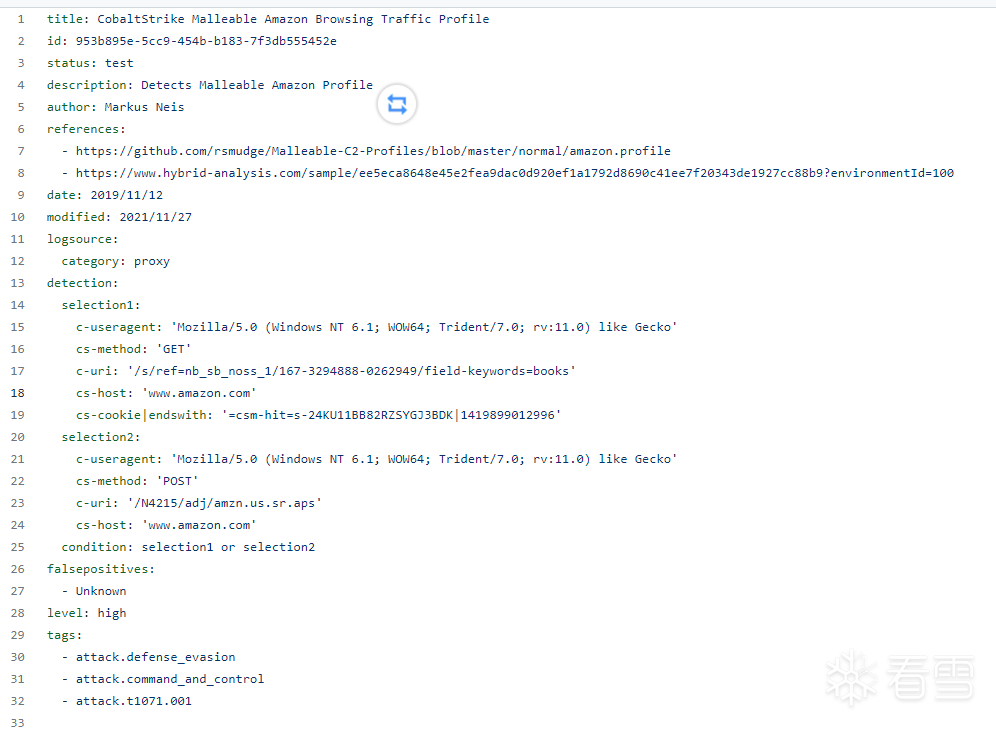Open the hybrid-analysis.com sample reference URL
The width and height of the screenshot is (996, 730).
click(515, 173)
